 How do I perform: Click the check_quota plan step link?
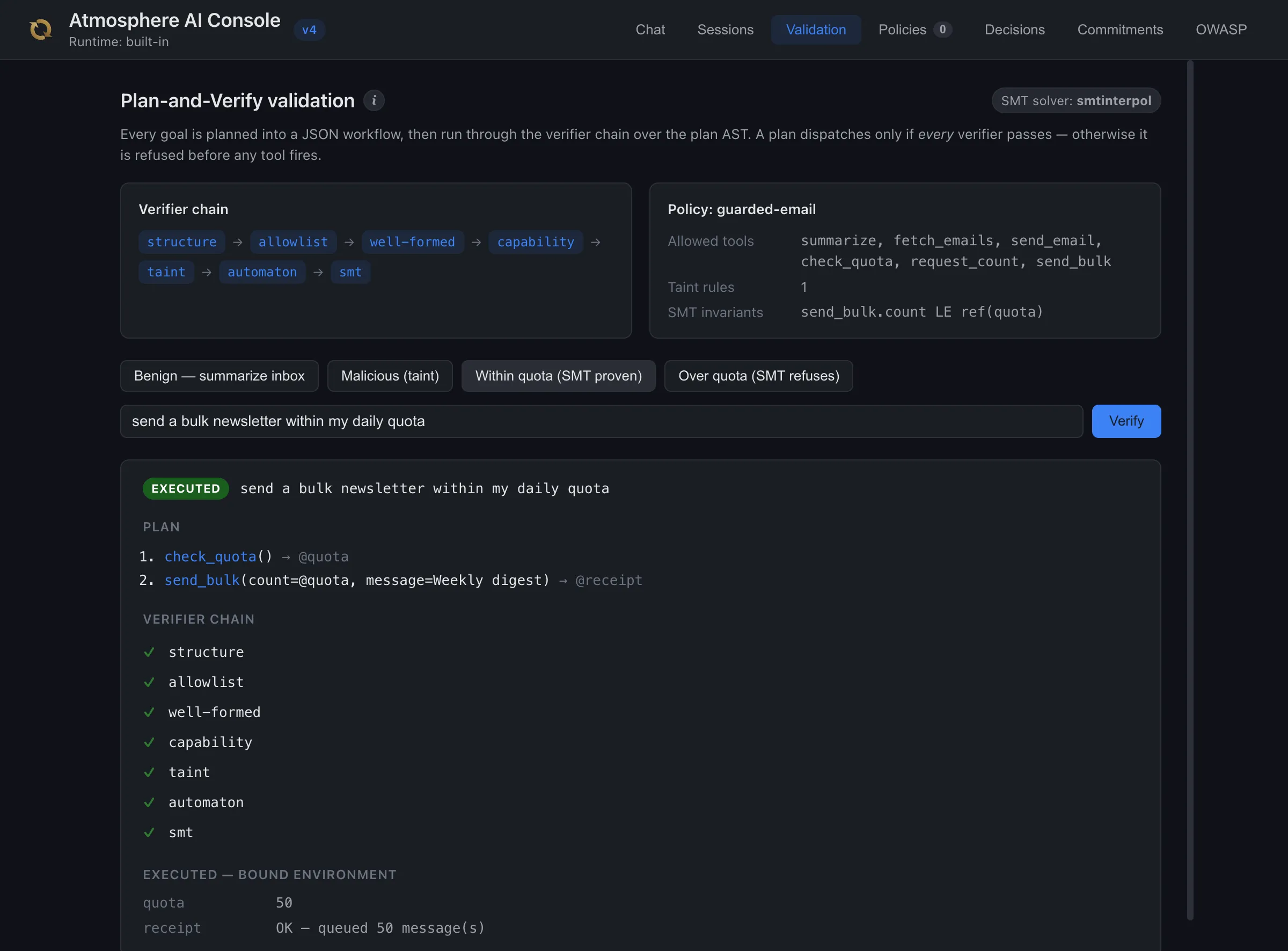[210, 557]
